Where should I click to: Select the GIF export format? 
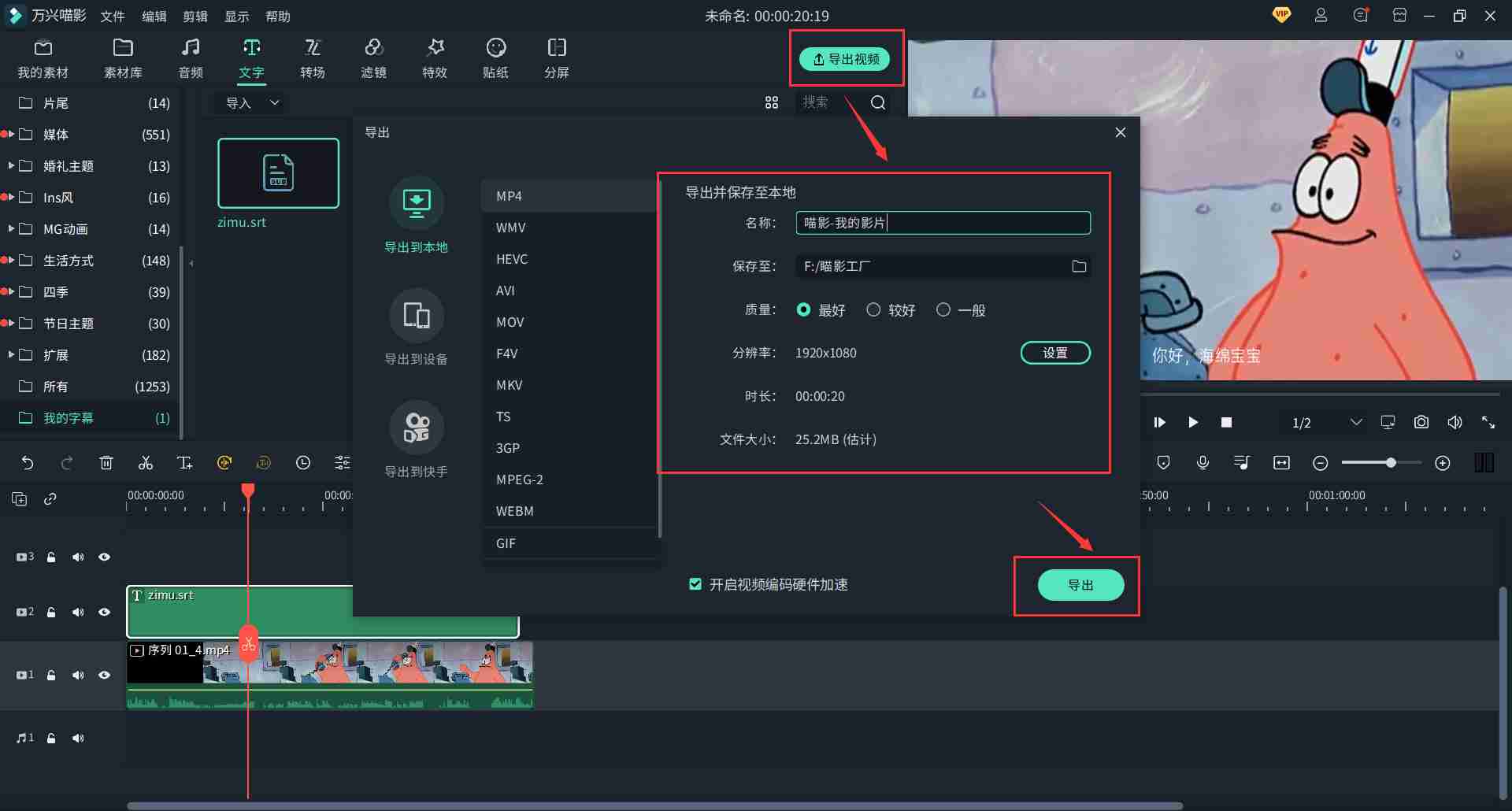pos(569,543)
